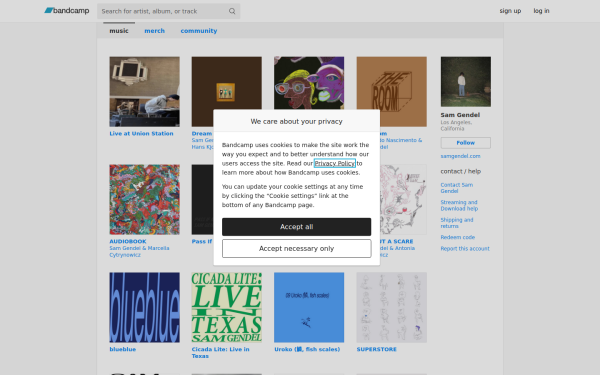
Task: Open the Shipping and returns link
Action: (x=457, y=223)
